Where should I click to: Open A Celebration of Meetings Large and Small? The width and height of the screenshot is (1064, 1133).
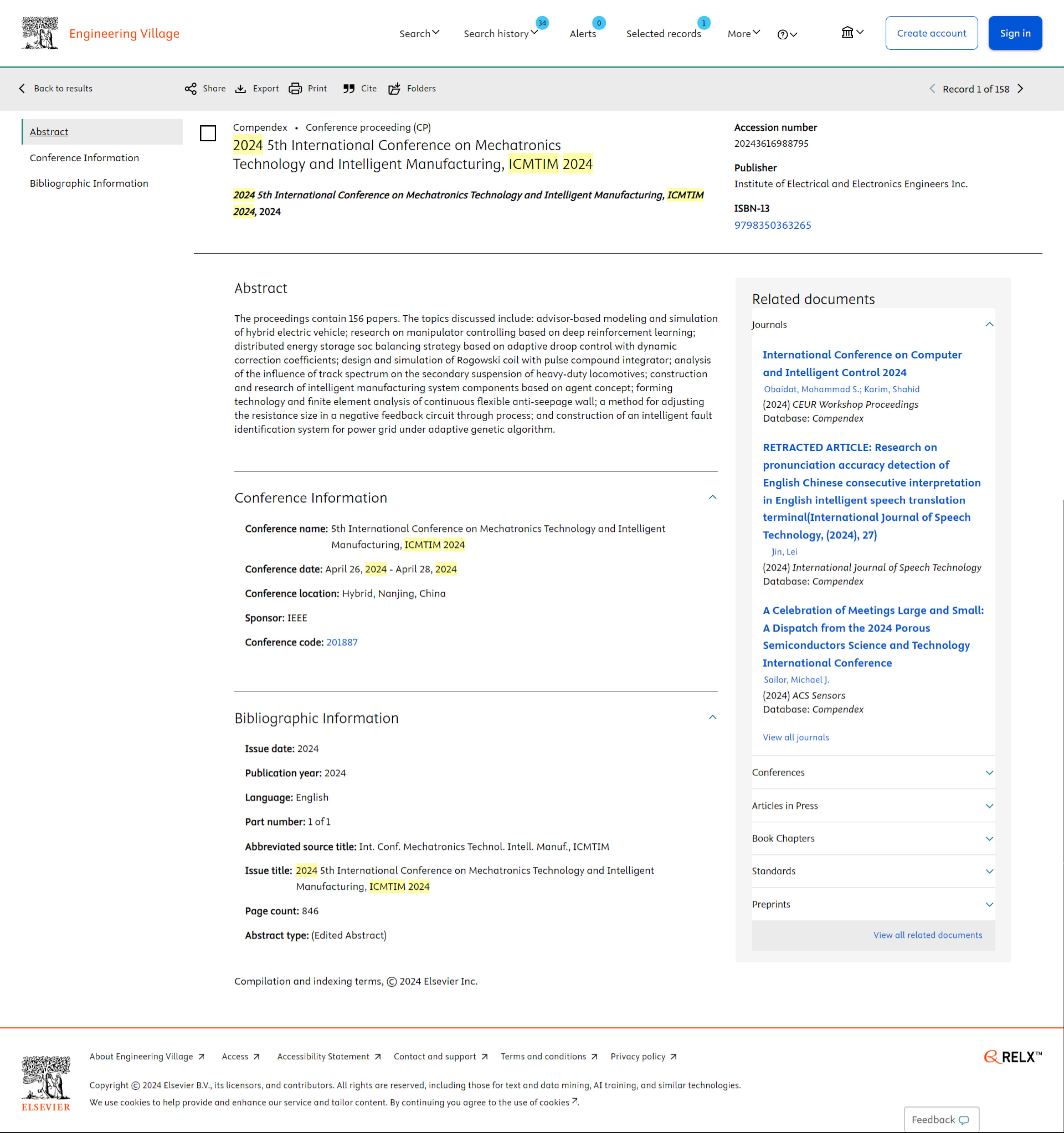coord(873,637)
